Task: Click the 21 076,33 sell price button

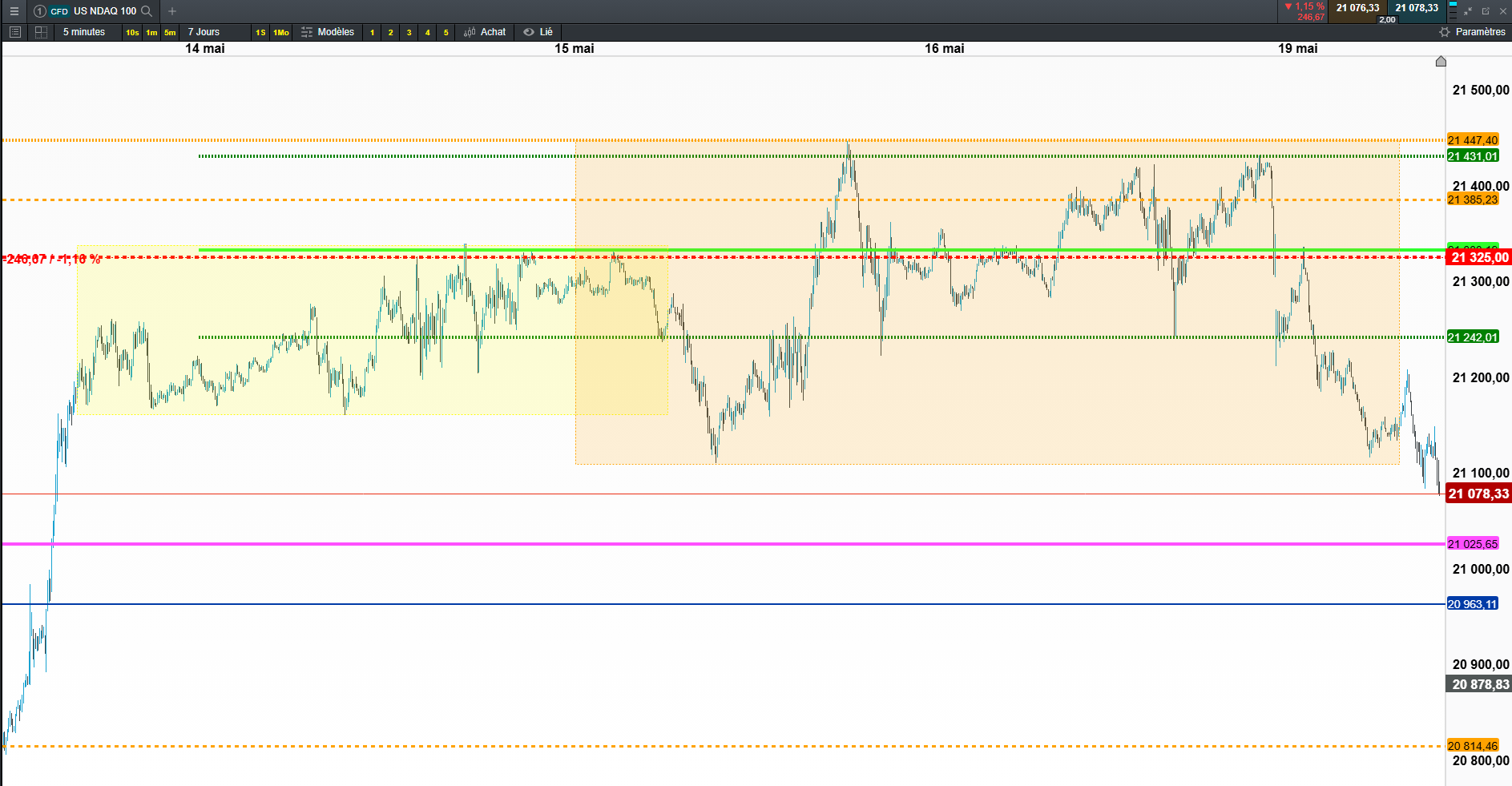Action: point(1357,8)
